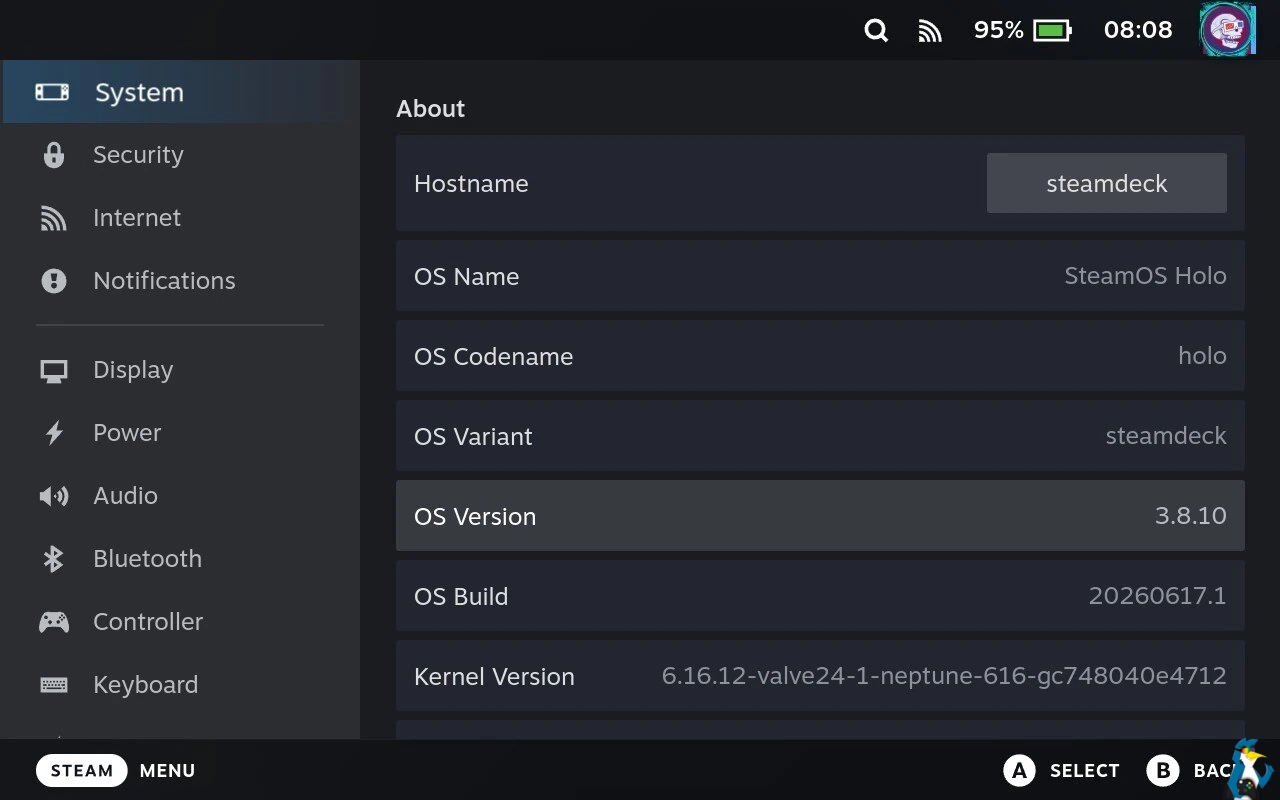Image resolution: width=1280 pixels, height=800 pixels.
Task: Click the Bluetooth symbol icon
Action: pyautogui.click(x=53, y=559)
